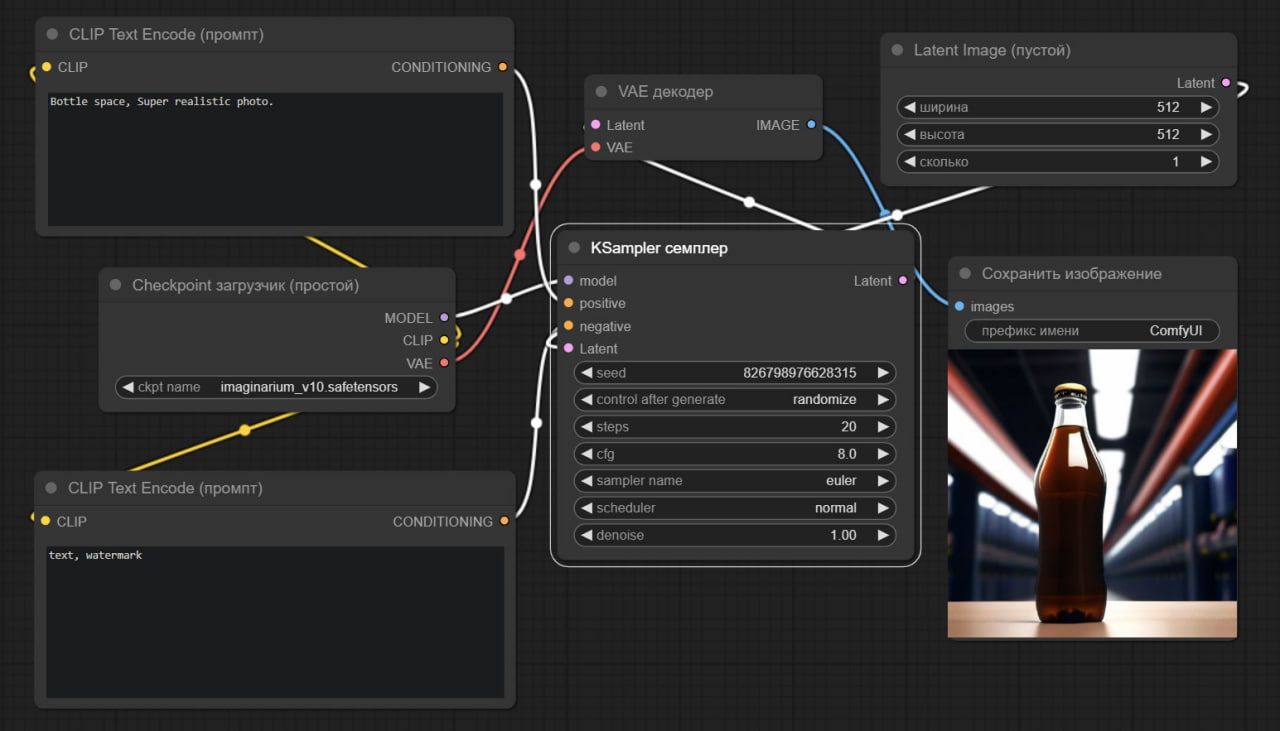This screenshot has height=731, width=1280.
Task: Click the KSampler Latent input socket
Action: (x=568, y=348)
